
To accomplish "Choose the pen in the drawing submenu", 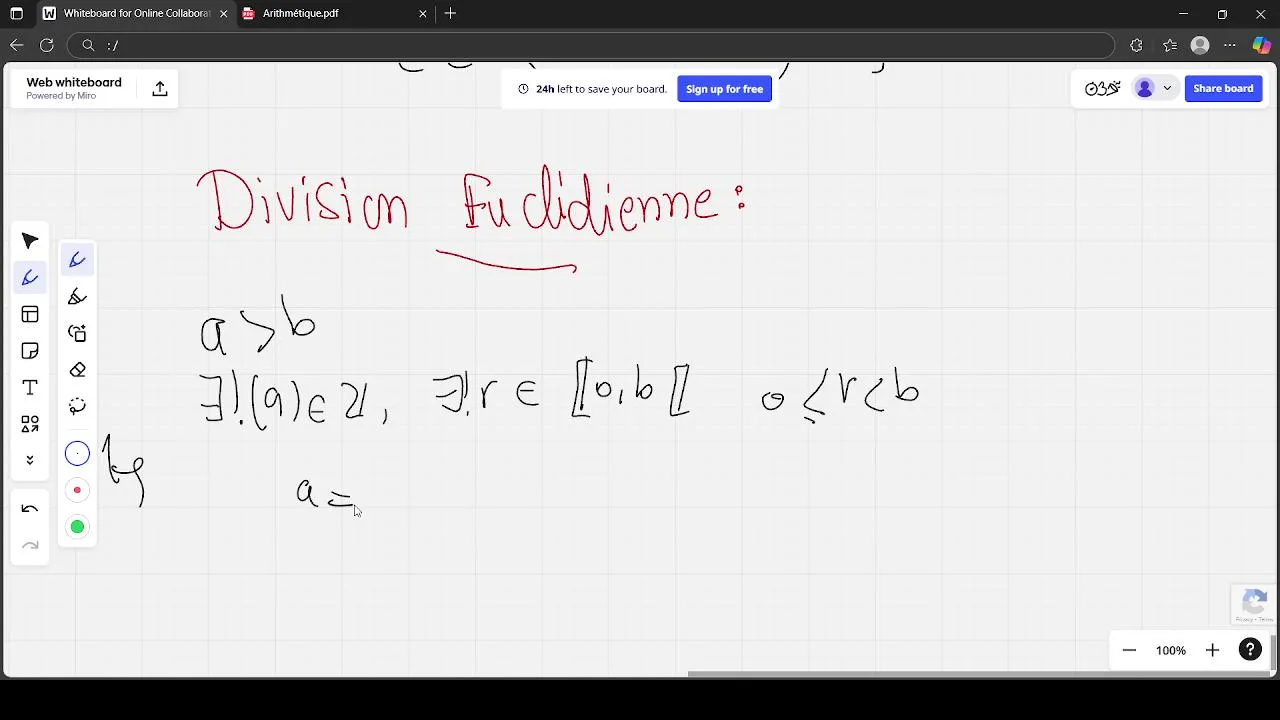I will click(77, 260).
